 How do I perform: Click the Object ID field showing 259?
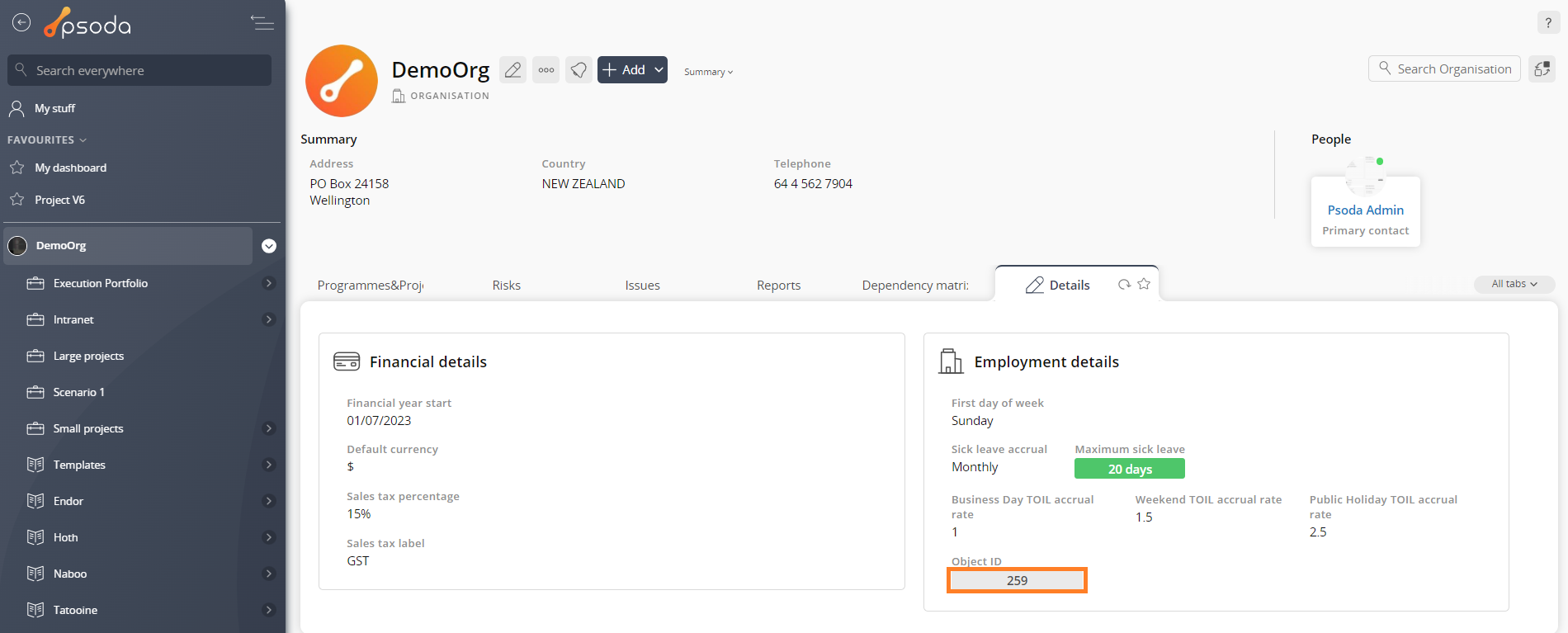click(1017, 580)
